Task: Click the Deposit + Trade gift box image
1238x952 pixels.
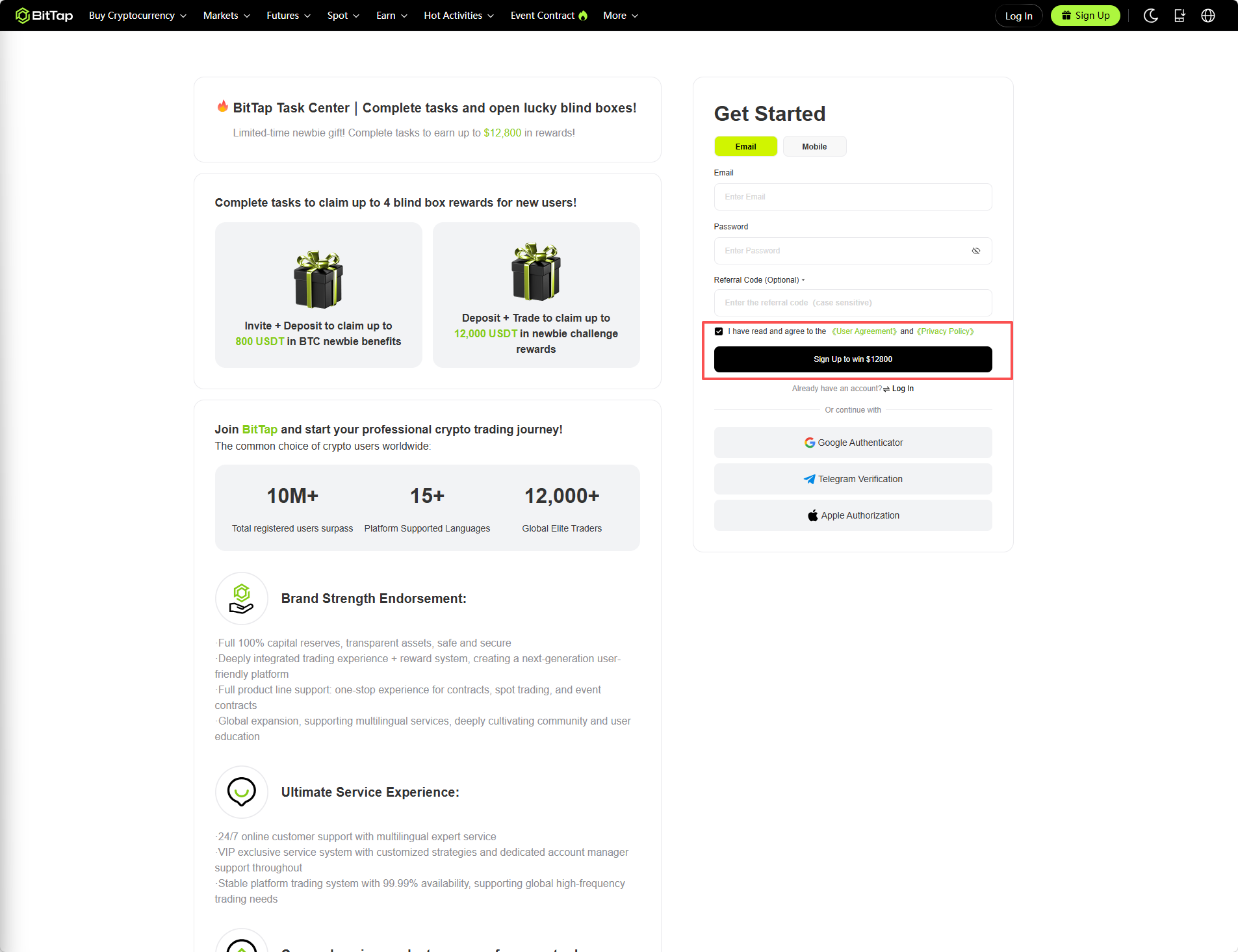Action: (536, 272)
